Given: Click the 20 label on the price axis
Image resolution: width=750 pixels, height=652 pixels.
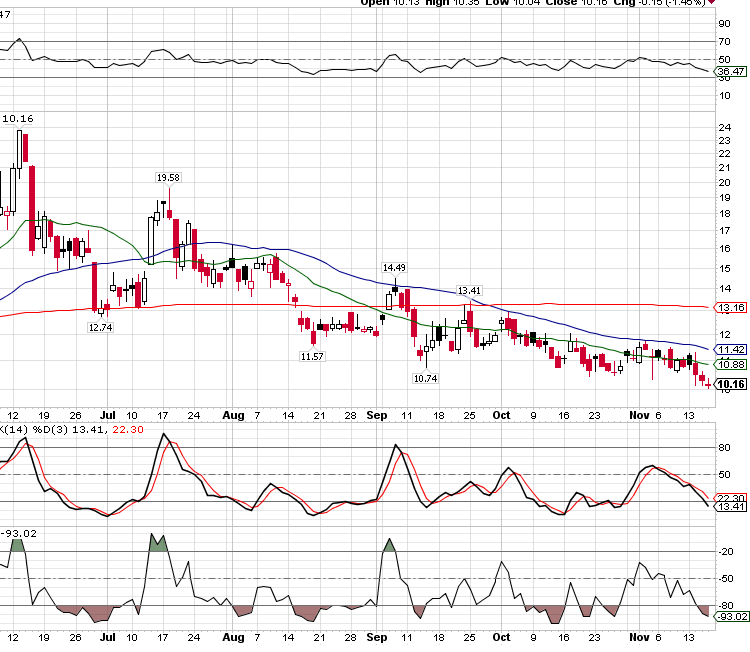Looking at the screenshot, I should [x=725, y=182].
